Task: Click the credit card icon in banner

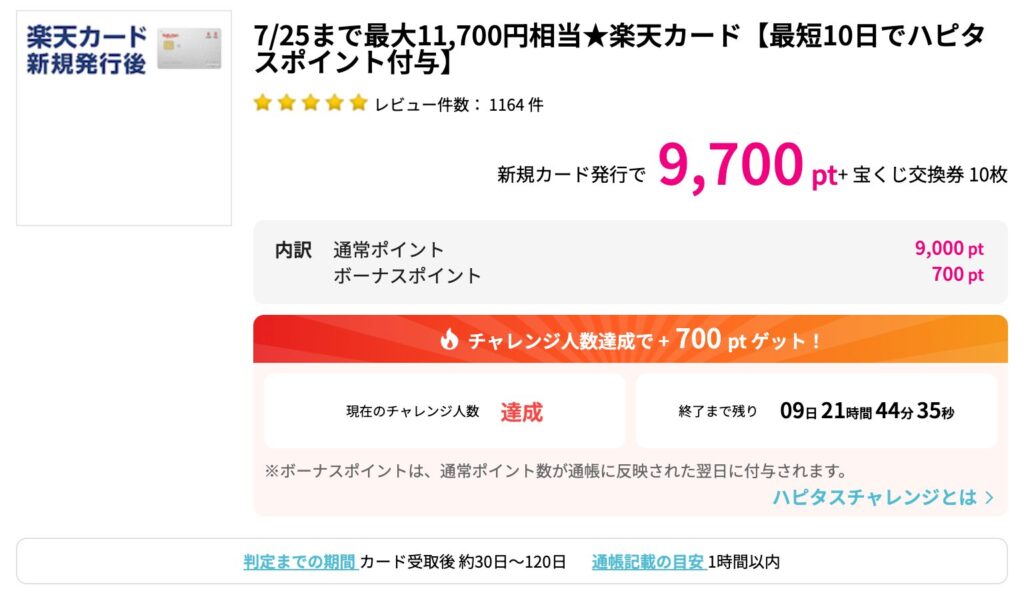Action: (x=189, y=48)
